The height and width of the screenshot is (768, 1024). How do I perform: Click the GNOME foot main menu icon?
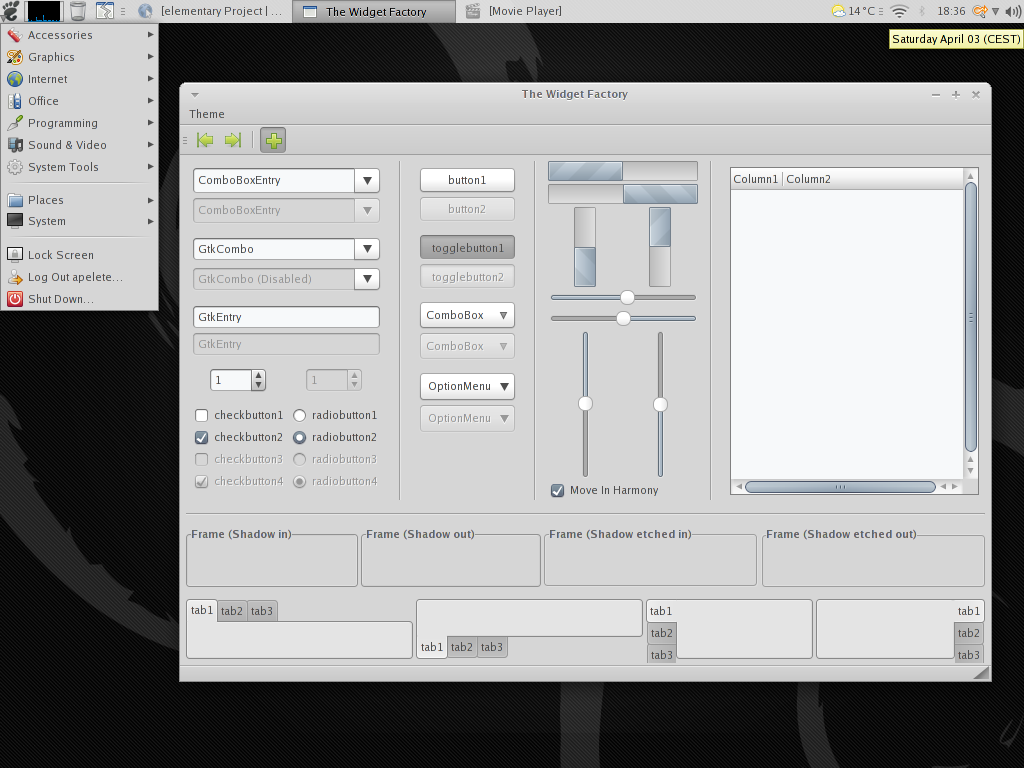(10, 11)
